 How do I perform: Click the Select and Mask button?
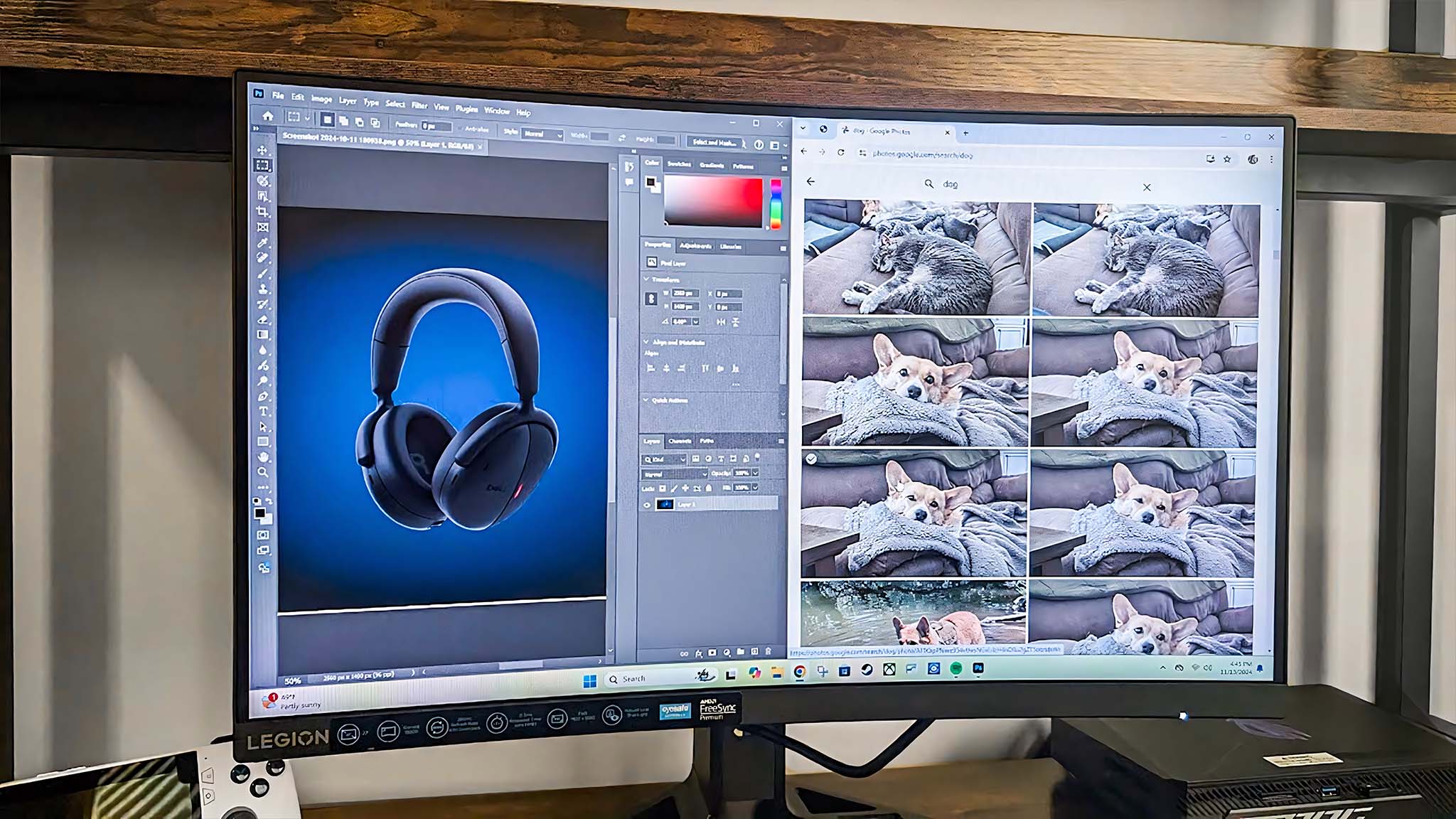(714, 142)
